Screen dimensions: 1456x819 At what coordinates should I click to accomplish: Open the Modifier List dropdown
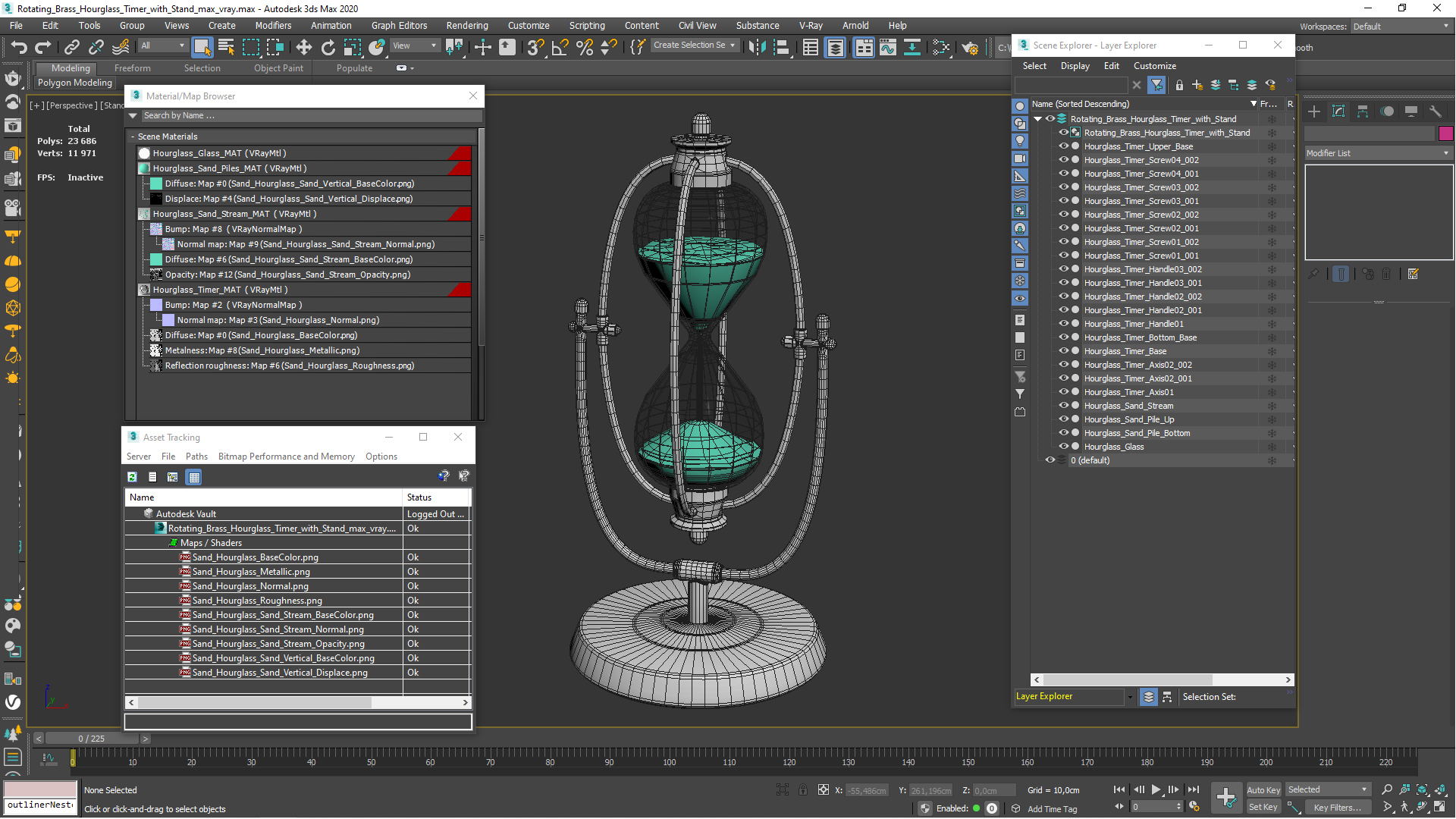[1376, 153]
